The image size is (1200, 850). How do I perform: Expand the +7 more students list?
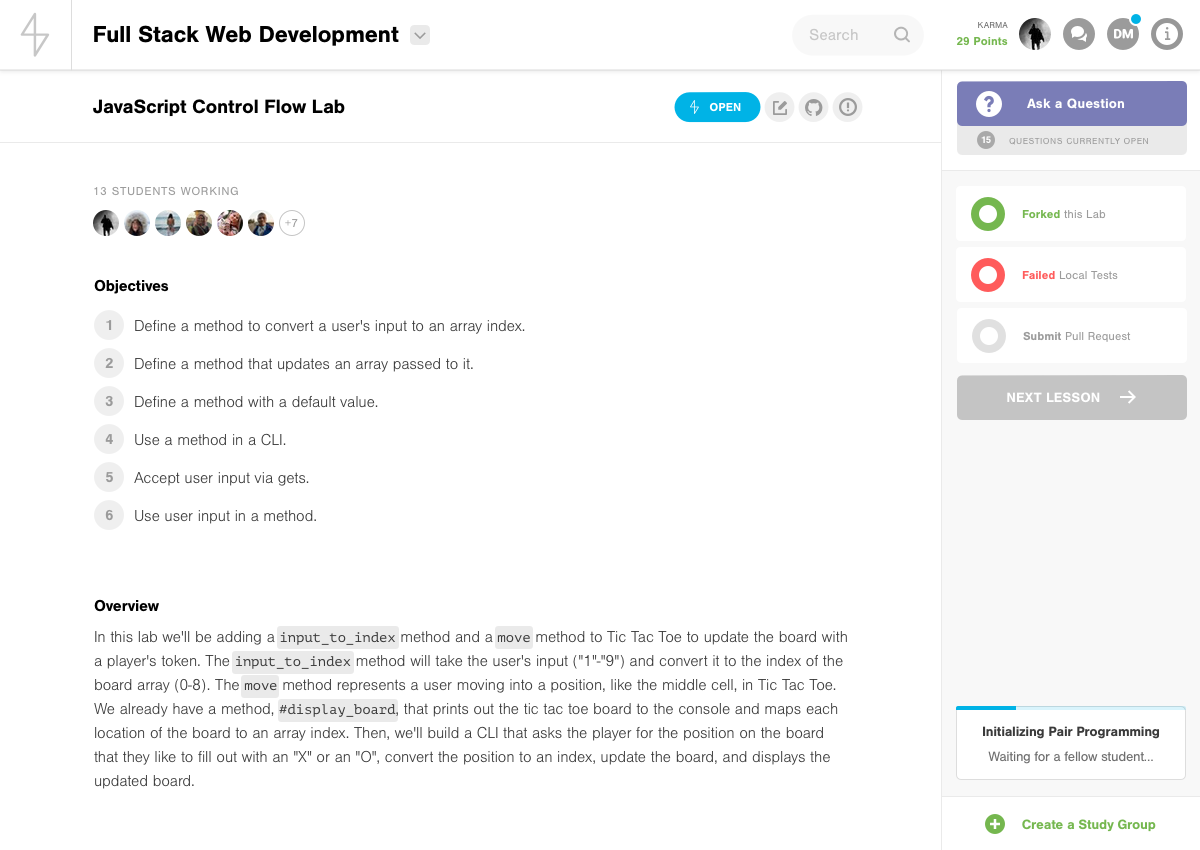(x=291, y=223)
